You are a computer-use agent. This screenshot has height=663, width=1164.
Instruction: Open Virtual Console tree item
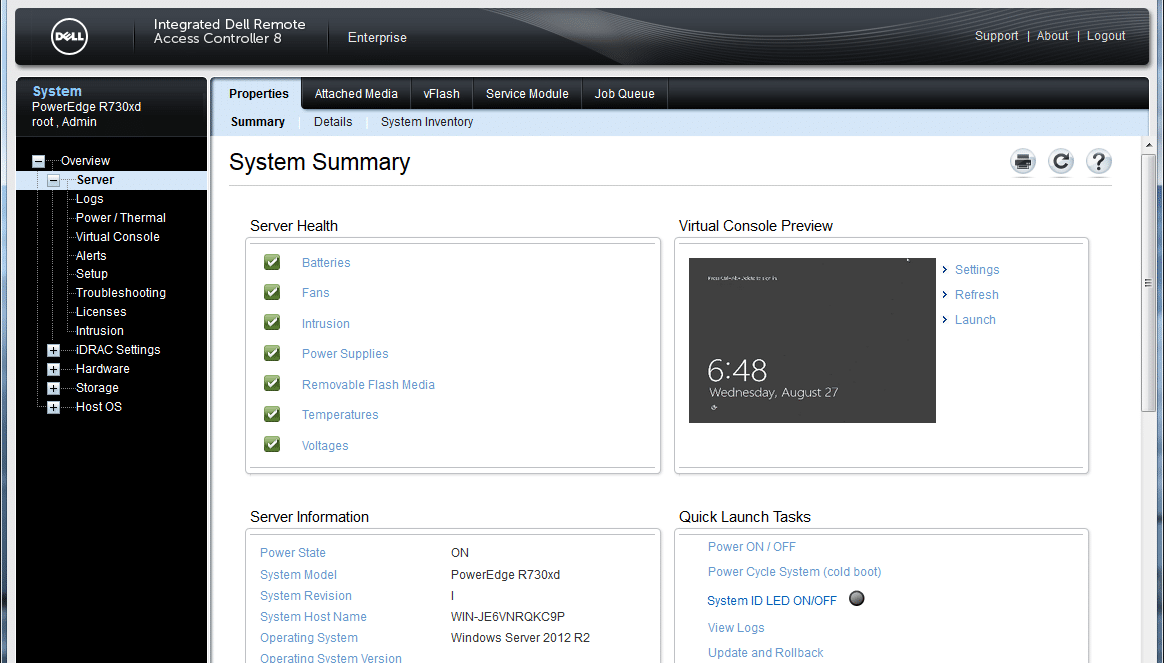point(117,237)
